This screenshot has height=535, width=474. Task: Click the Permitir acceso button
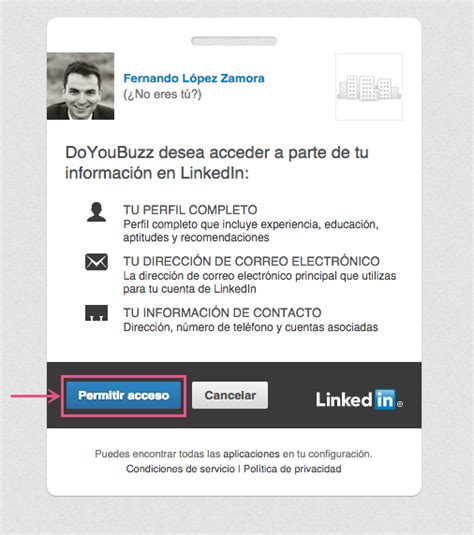[124, 395]
